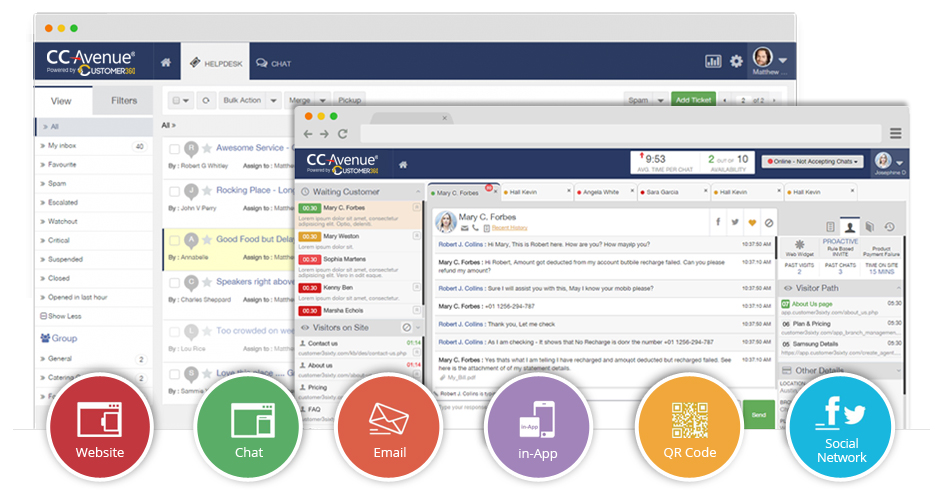Open Josephine user menu arrow in chat window
Viewport: 941px width, 496px height.
click(899, 163)
